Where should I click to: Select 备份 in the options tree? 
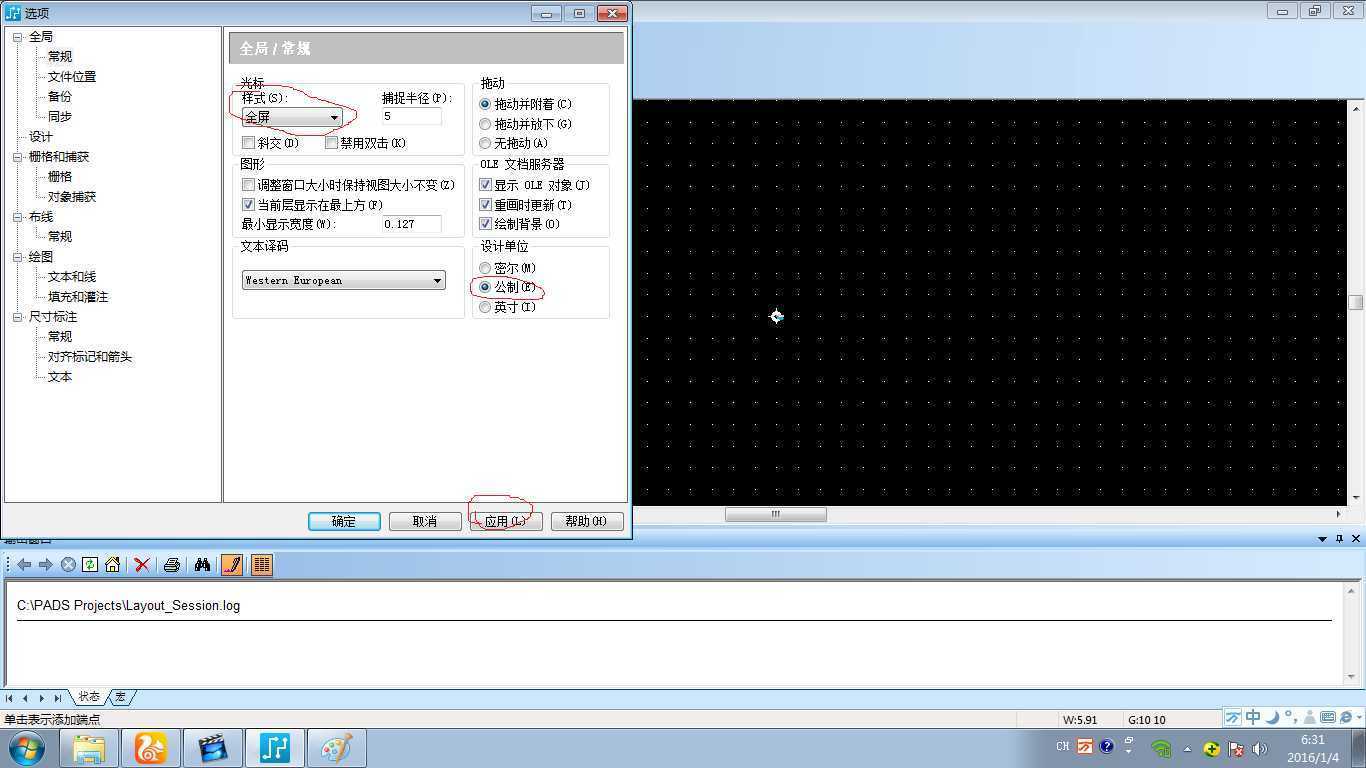coord(60,97)
